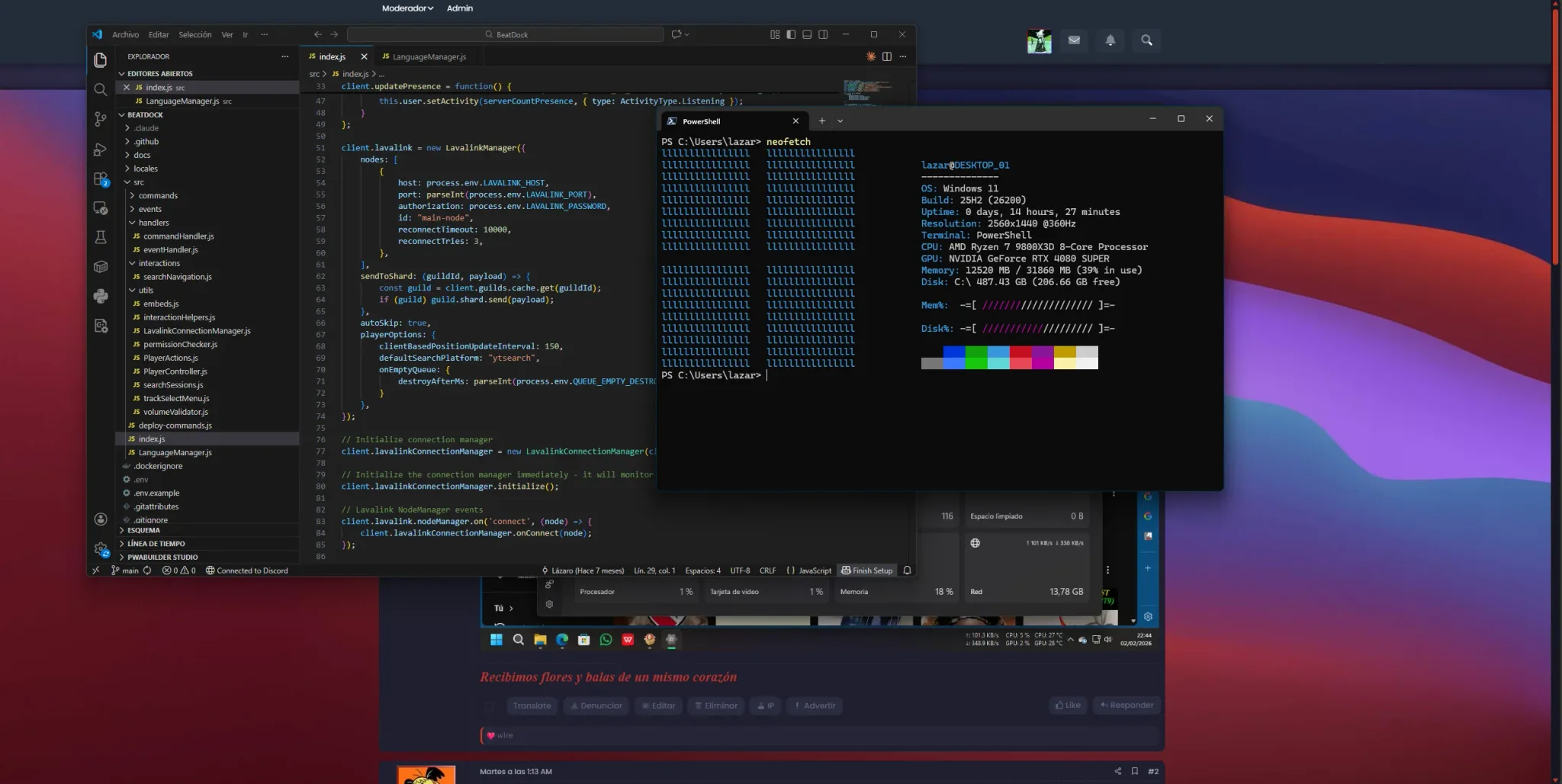The image size is (1562, 784).
Task: Toggle the bottom panel layout button
Action: click(807, 34)
